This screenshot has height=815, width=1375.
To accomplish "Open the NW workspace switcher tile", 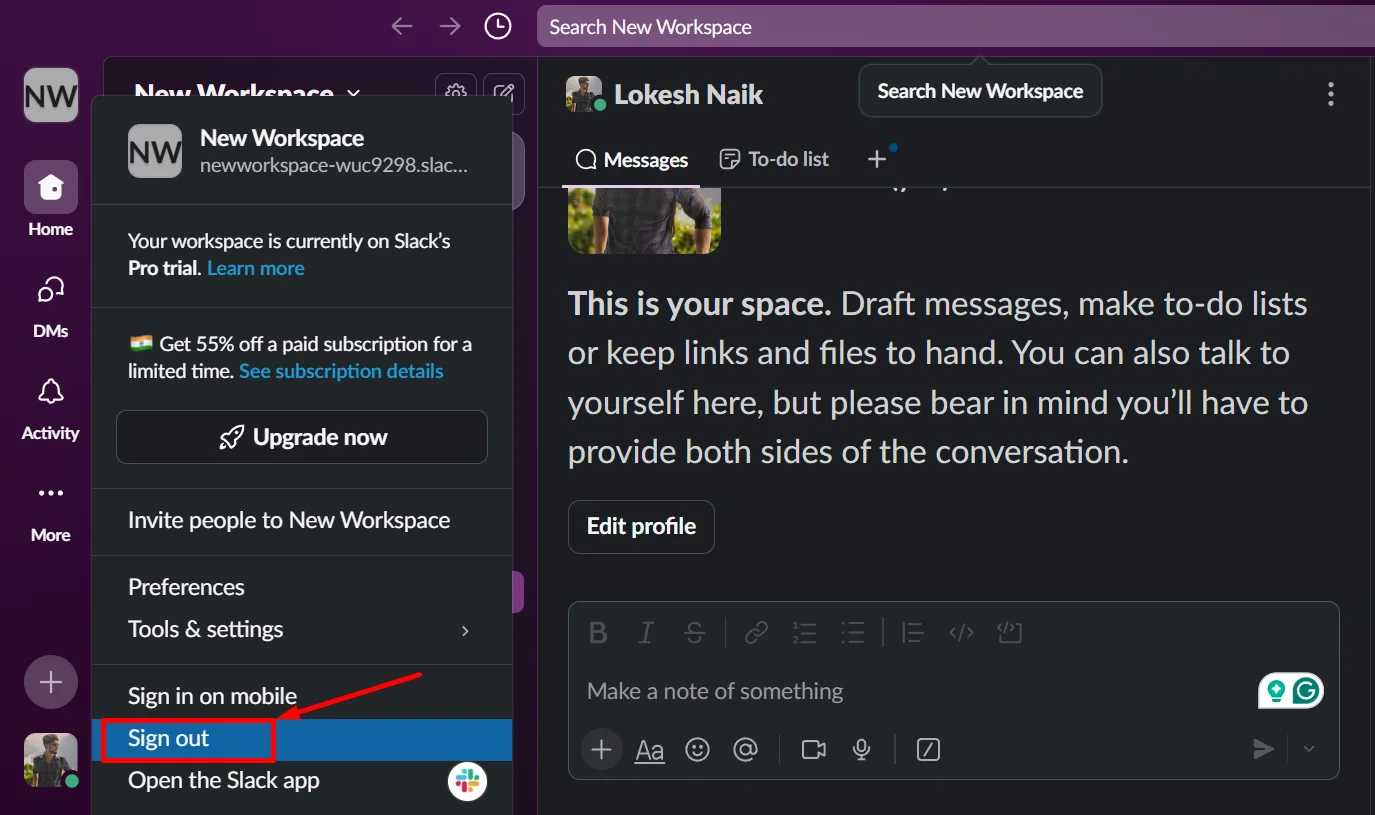I will (x=51, y=96).
